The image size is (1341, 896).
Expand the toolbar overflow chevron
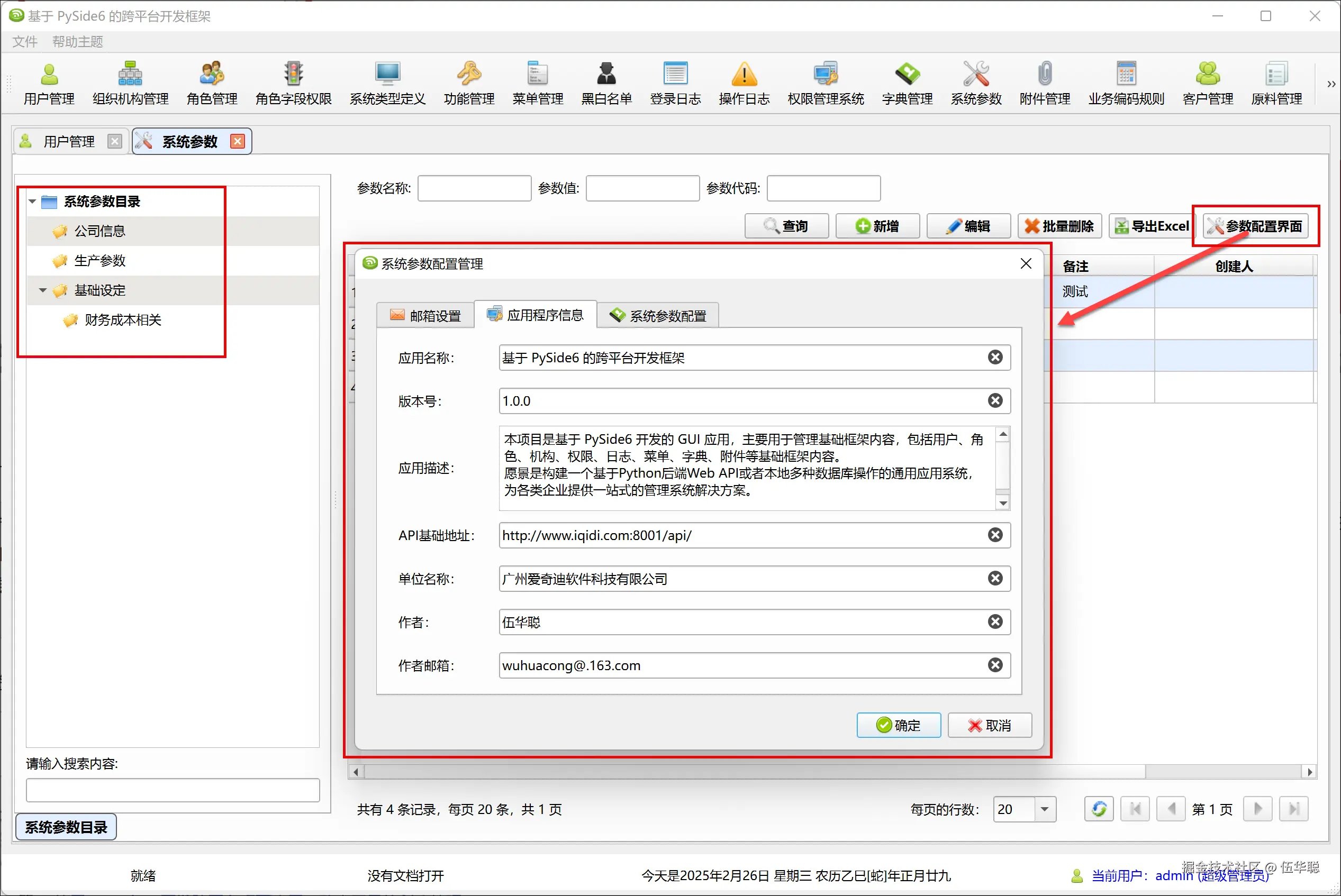tap(1331, 85)
